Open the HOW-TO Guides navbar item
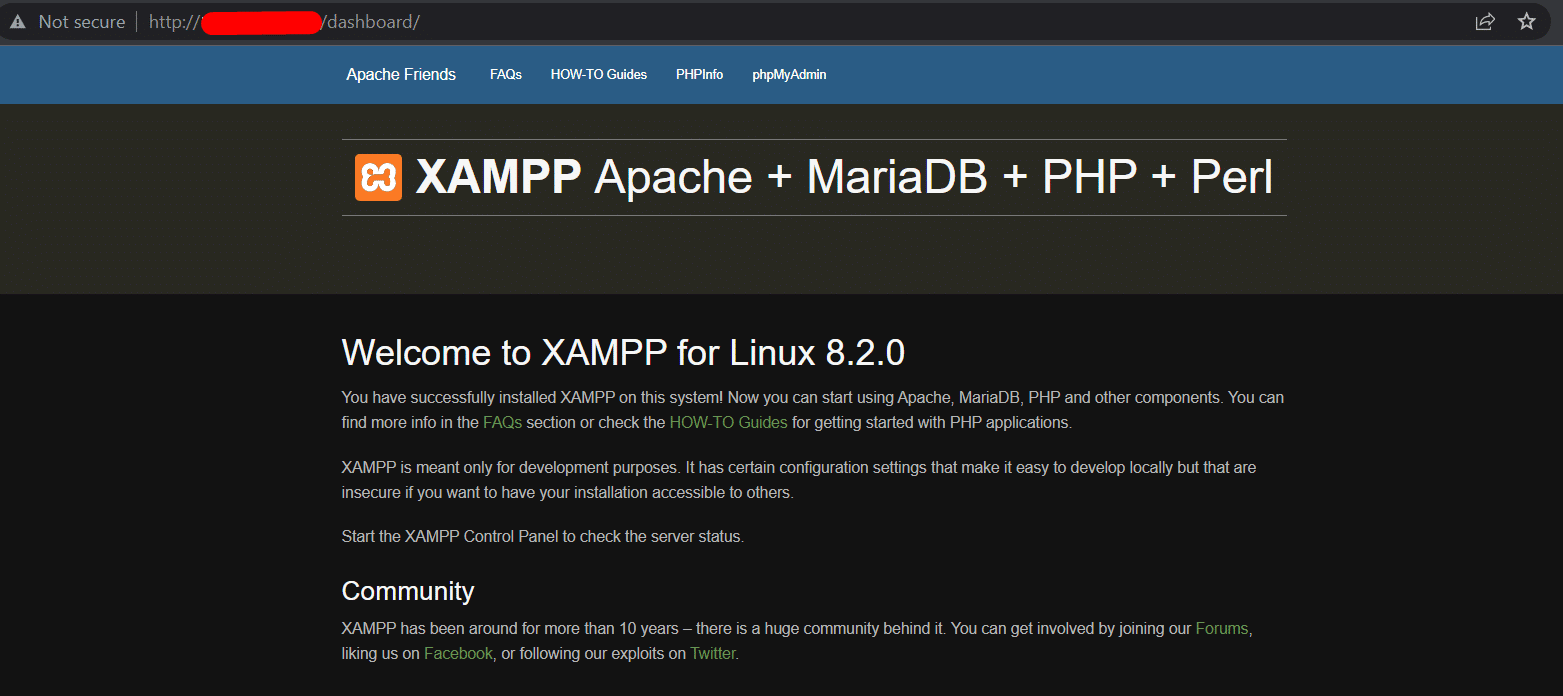The width and height of the screenshot is (1563, 696). point(598,74)
